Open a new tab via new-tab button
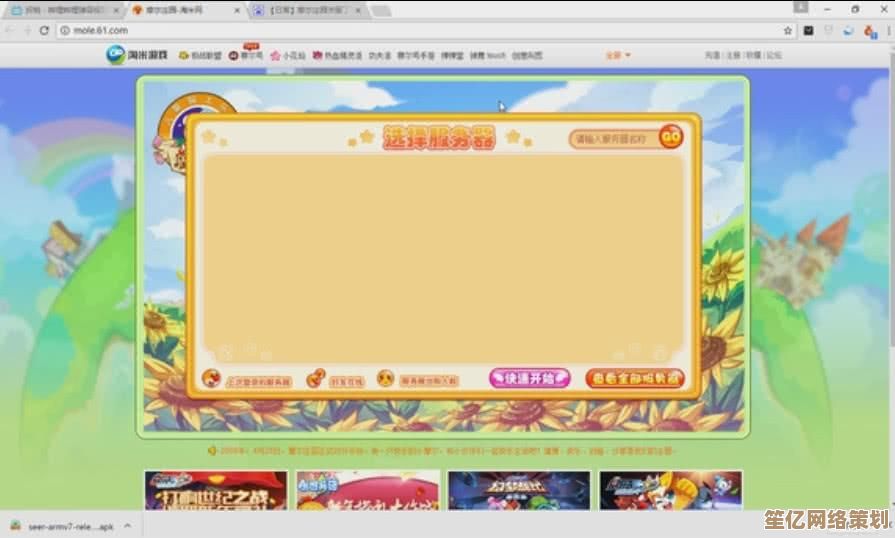895x538 pixels. (x=381, y=11)
